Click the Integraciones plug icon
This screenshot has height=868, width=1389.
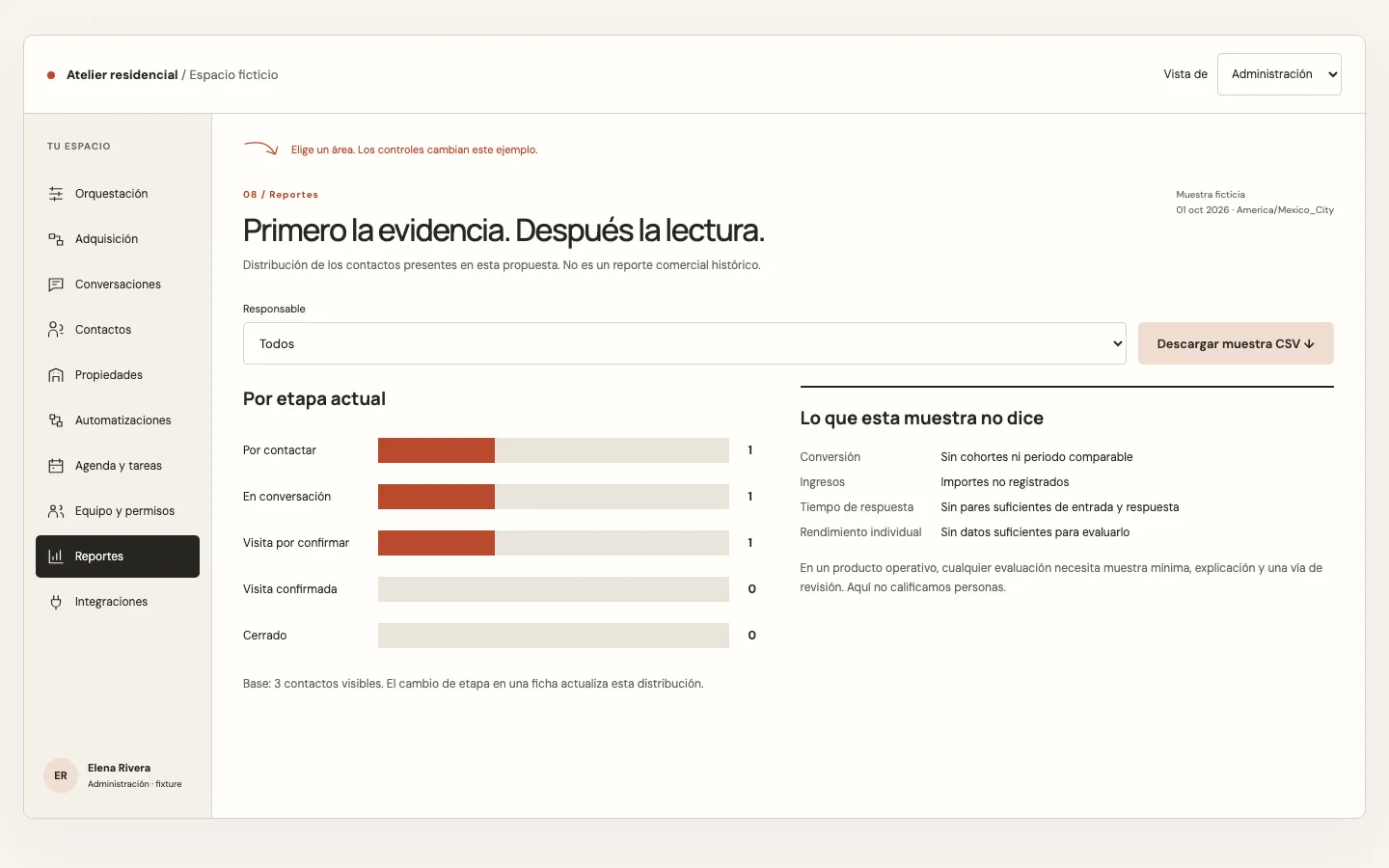click(x=56, y=602)
